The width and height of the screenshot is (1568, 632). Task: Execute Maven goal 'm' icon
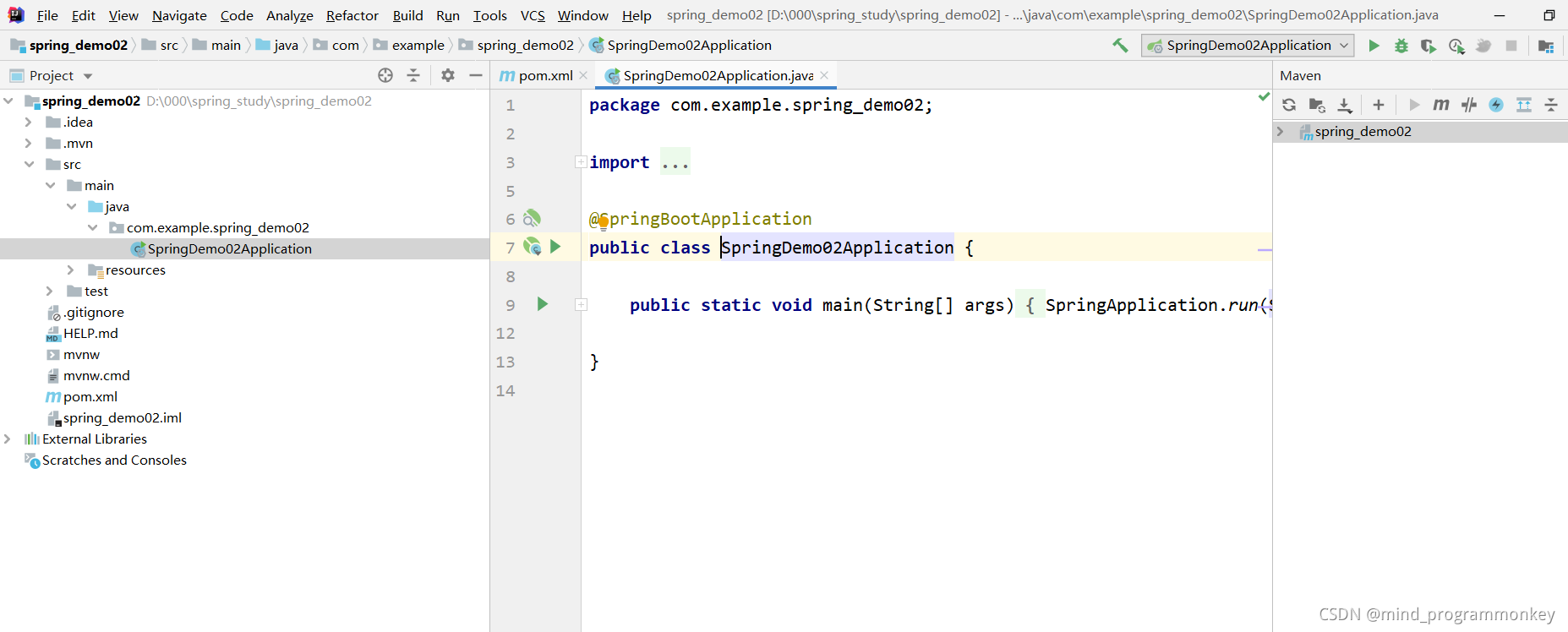1441,105
